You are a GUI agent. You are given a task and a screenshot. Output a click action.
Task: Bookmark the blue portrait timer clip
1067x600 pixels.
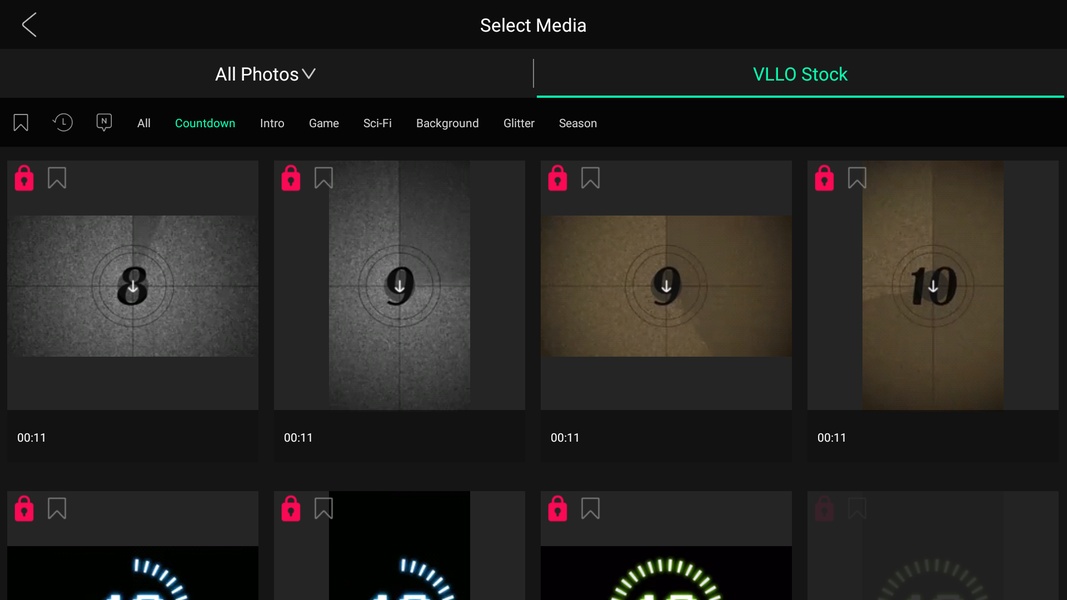tap(324, 509)
